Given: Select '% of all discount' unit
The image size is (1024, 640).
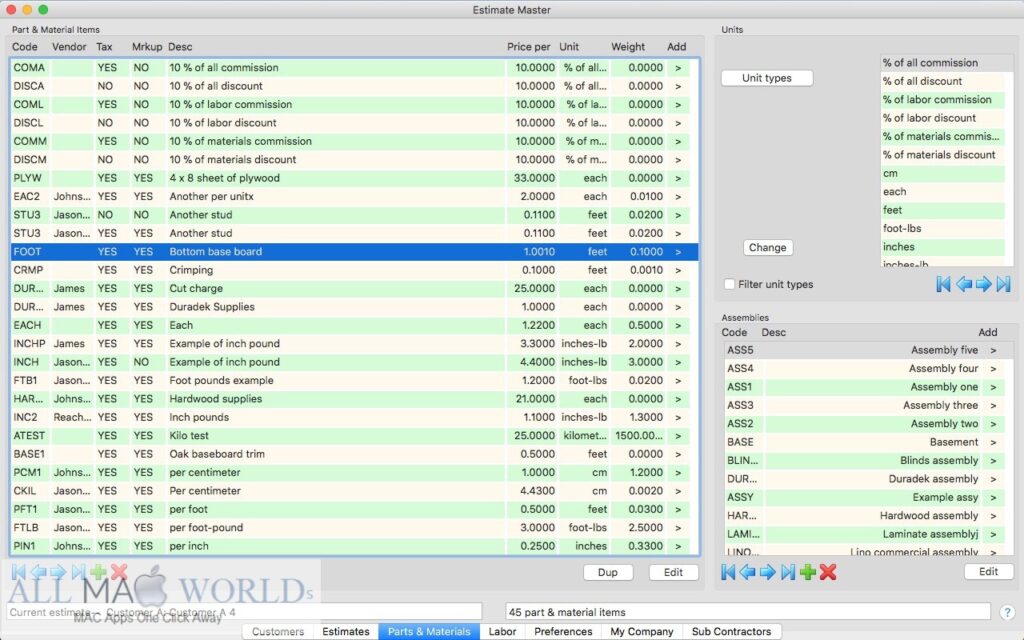Looking at the screenshot, I should pyautogui.click(x=942, y=81).
